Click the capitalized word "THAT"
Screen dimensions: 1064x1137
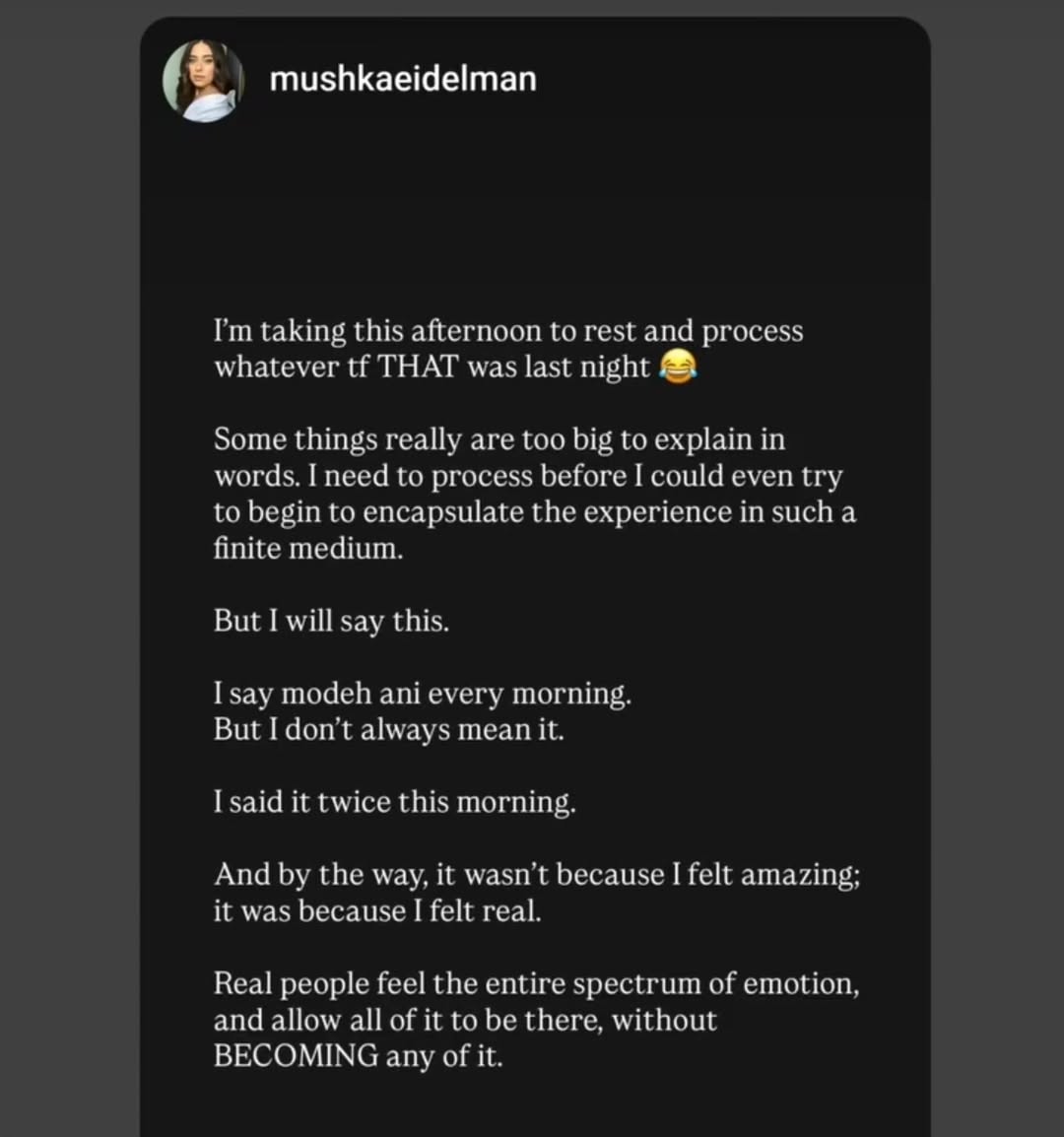420,367
